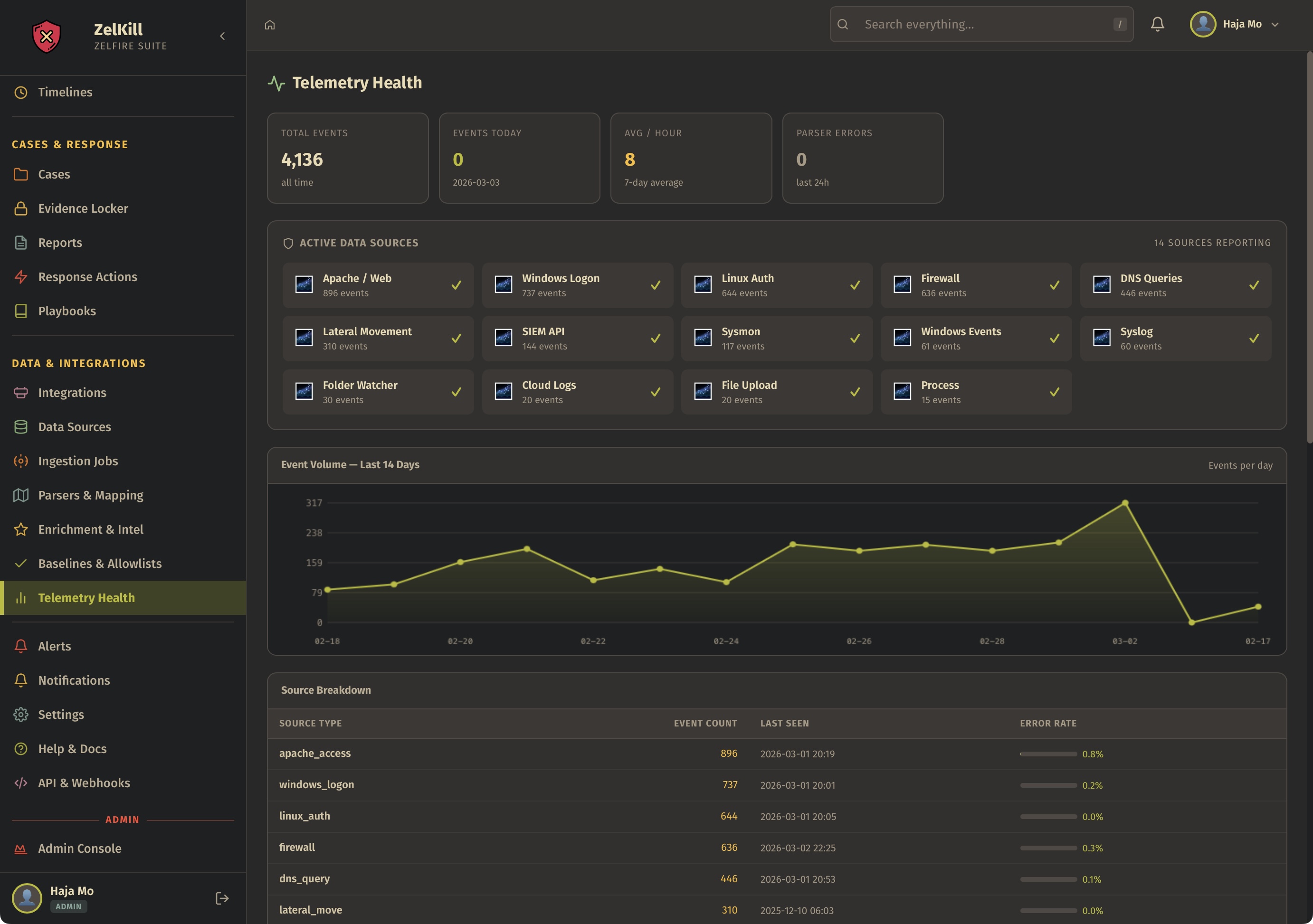The height and width of the screenshot is (924, 1313).
Task: Click the logout icon beside Haja Mo
Action: [222, 898]
